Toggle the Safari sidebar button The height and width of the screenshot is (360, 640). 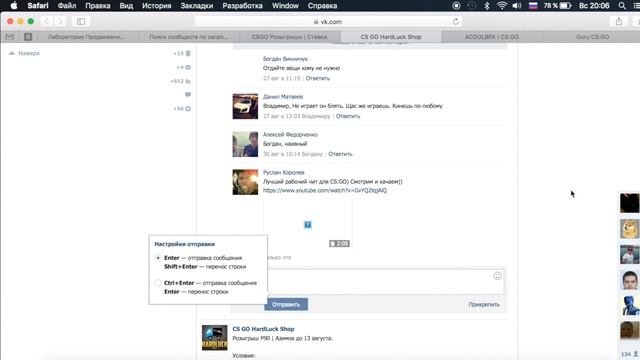click(81, 21)
